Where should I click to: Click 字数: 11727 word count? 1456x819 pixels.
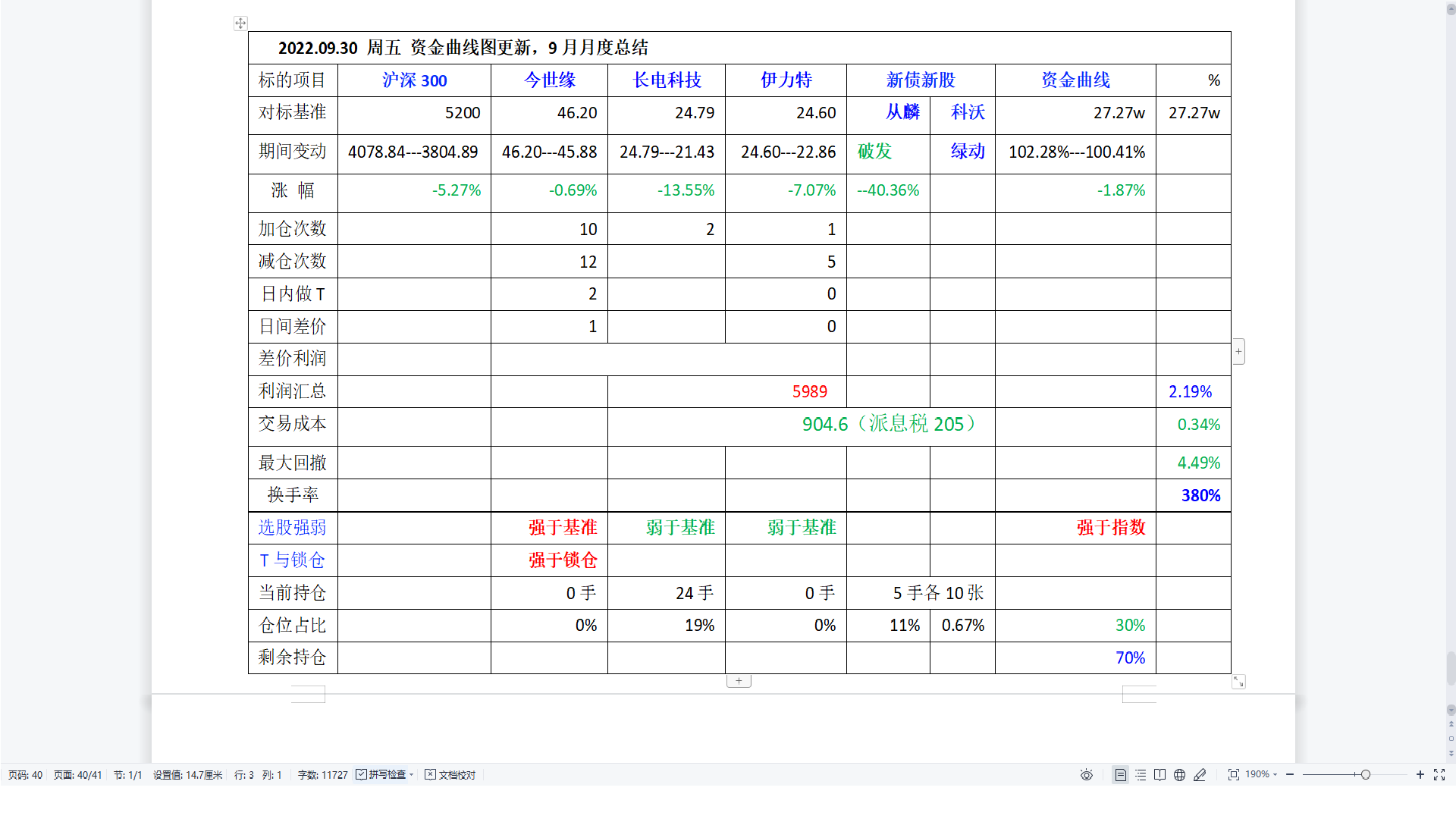[x=322, y=775]
